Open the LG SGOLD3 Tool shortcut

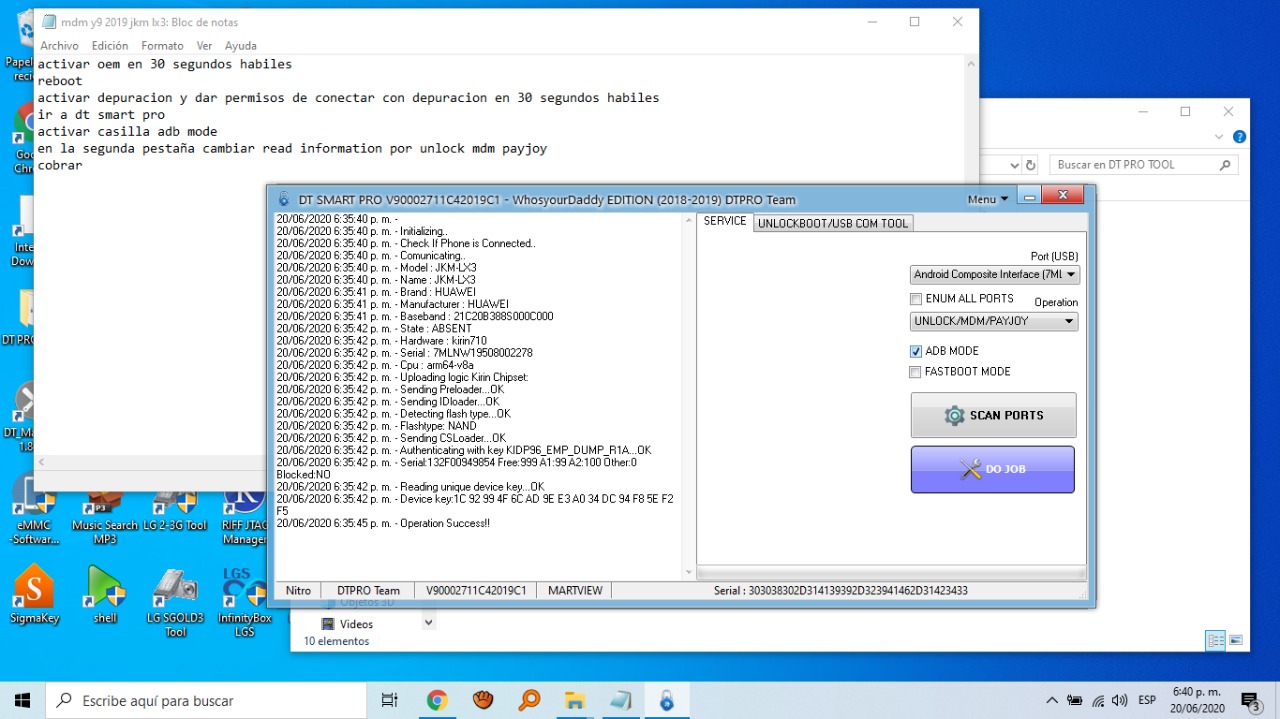pos(175,602)
